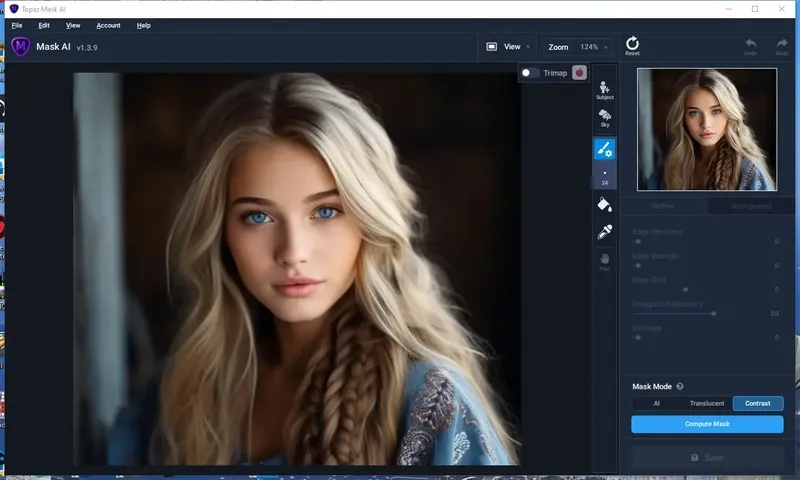Click the Save button
The image size is (800, 480).
707,458
